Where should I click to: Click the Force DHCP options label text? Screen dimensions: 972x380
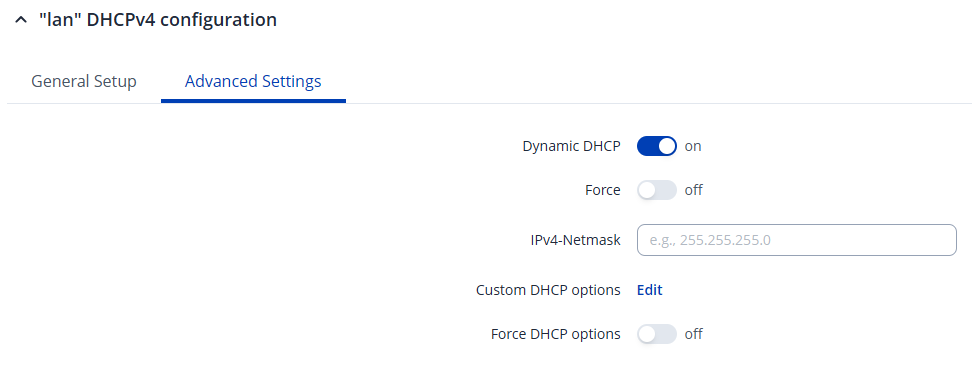(x=555, y=334)
